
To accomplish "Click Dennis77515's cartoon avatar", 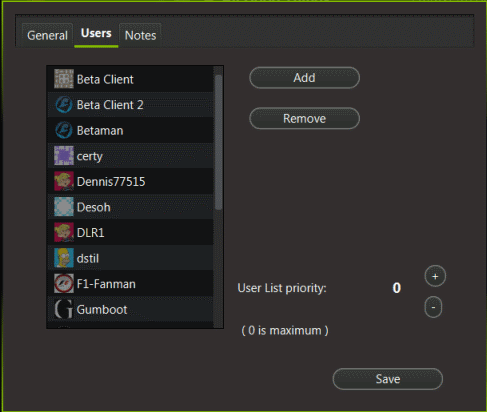I will pos(64,181).
